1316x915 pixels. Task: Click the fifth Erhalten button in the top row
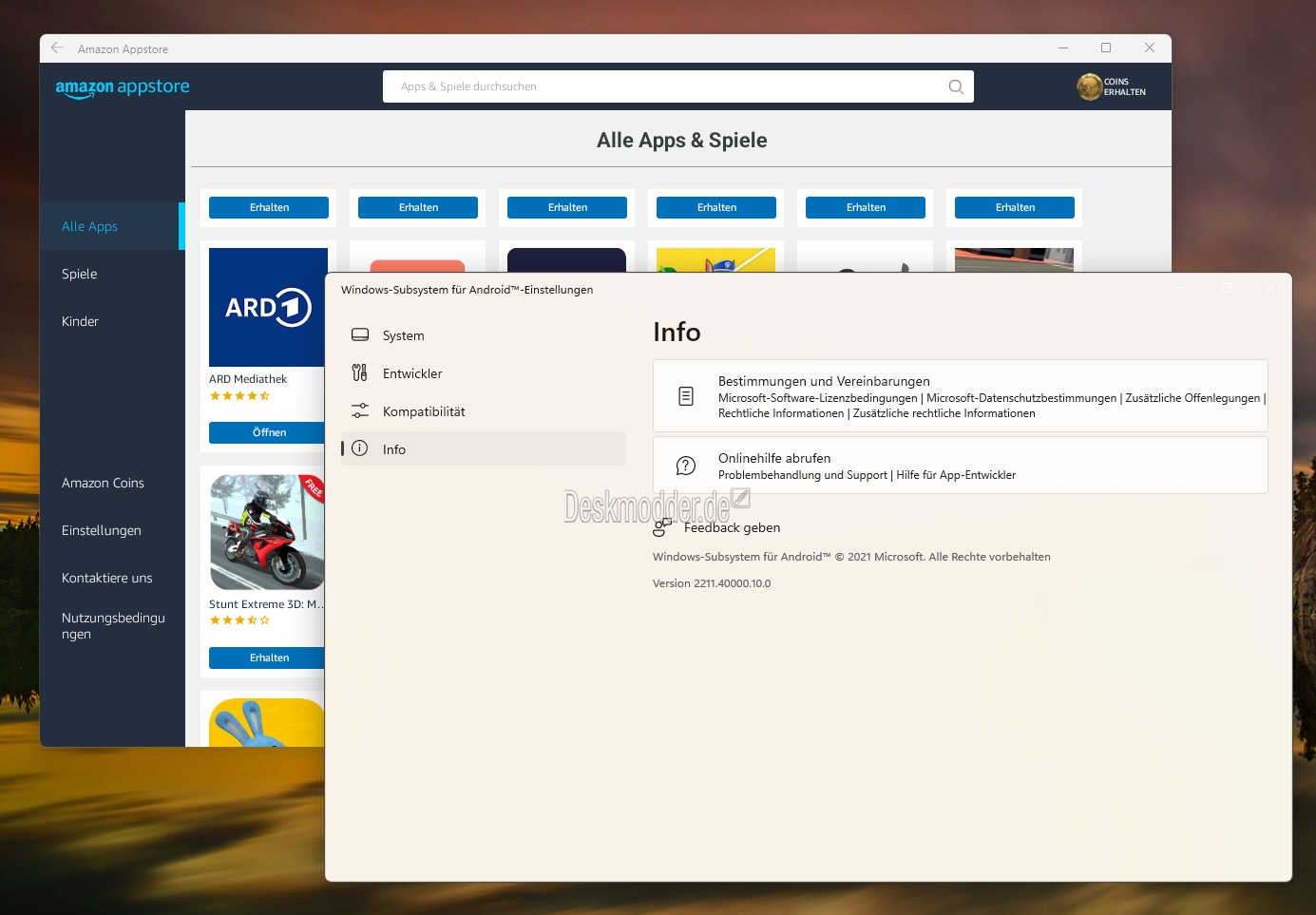[866, 207]
